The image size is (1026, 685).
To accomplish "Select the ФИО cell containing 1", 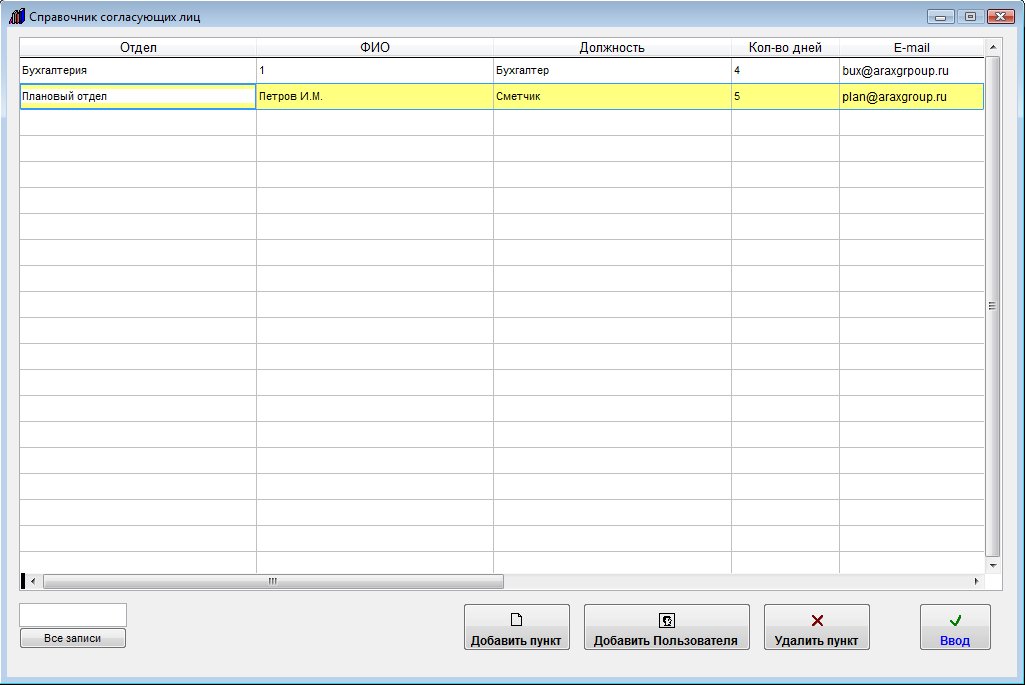I will tap(375, 70).
